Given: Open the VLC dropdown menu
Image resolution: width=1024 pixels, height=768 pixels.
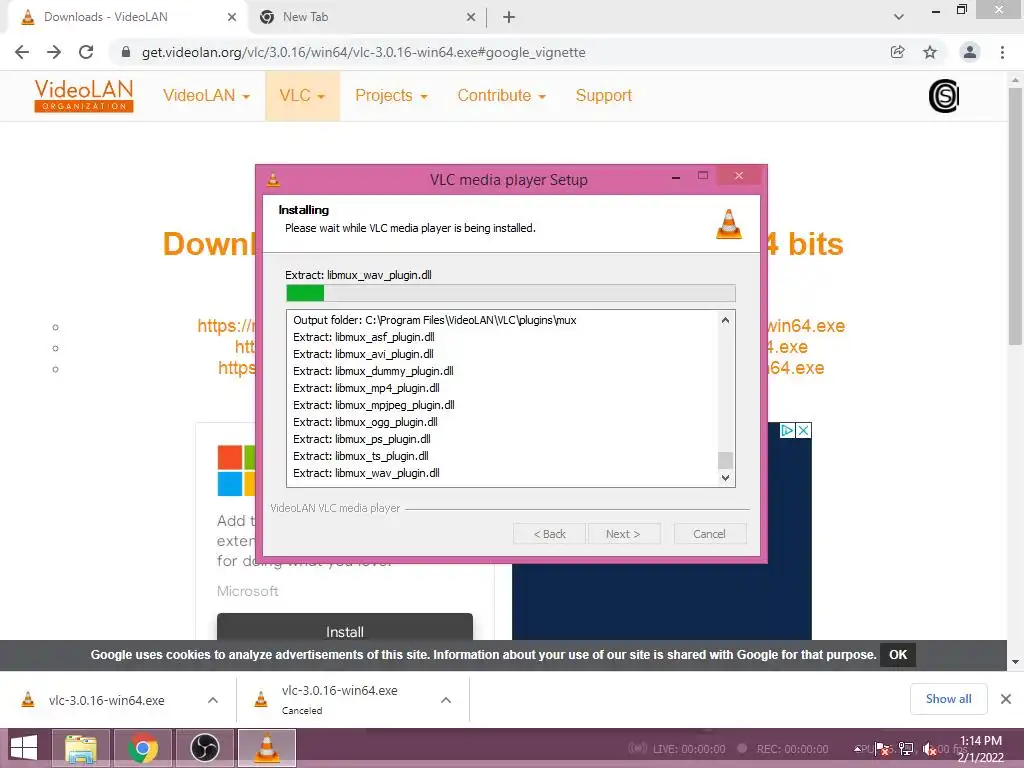Looking at the screenshot, I should click(x=302, y=96).
